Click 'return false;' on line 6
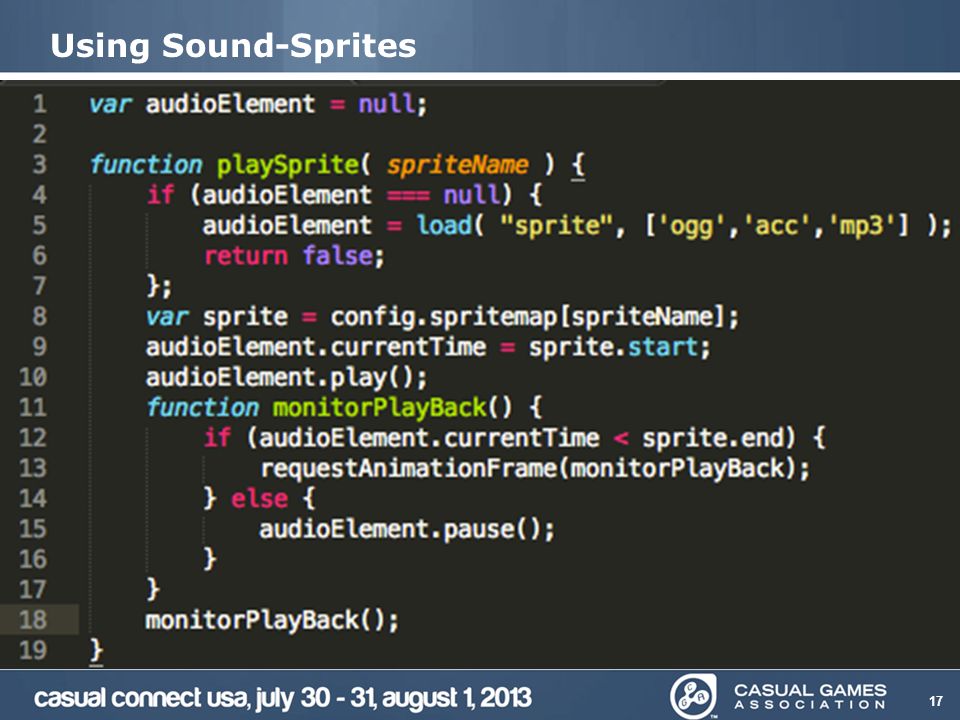Viewport: 960px width, 720px height. coord(294,256)
